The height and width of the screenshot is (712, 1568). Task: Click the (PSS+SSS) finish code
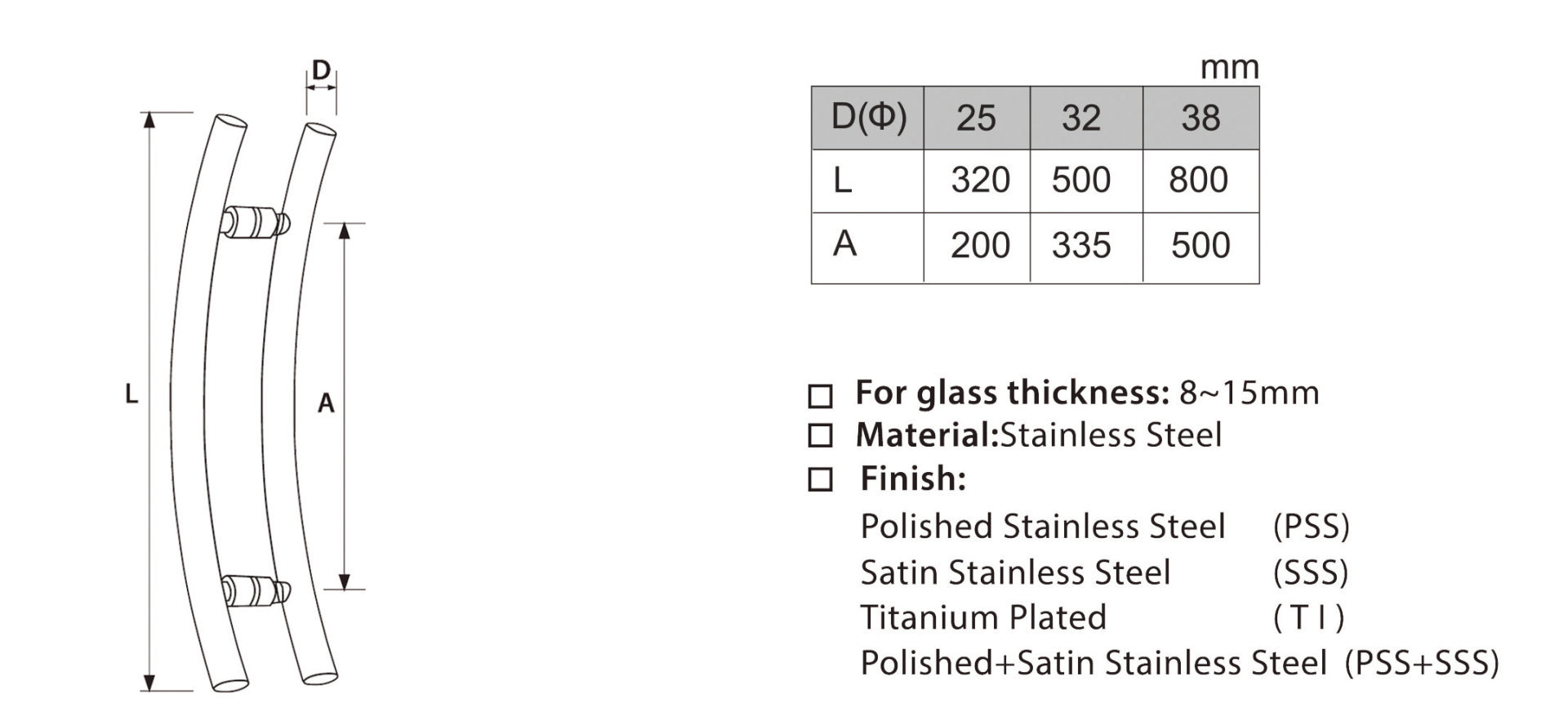(x=1423, y=663)
